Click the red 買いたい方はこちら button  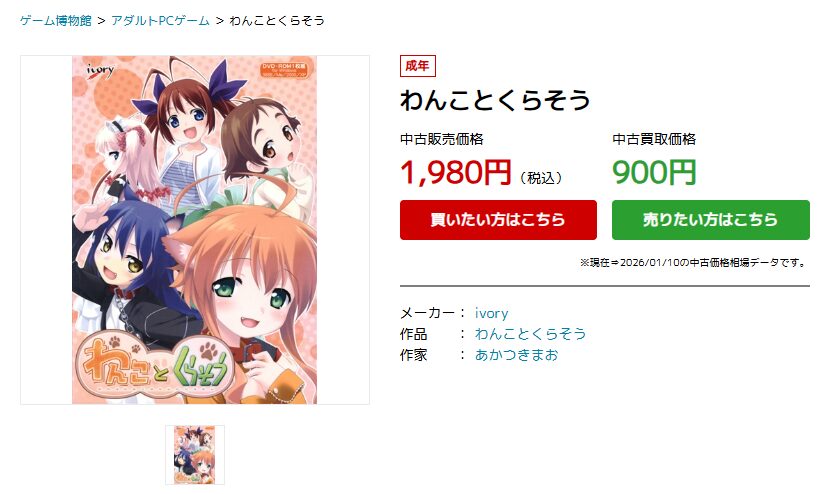[498, 220]
